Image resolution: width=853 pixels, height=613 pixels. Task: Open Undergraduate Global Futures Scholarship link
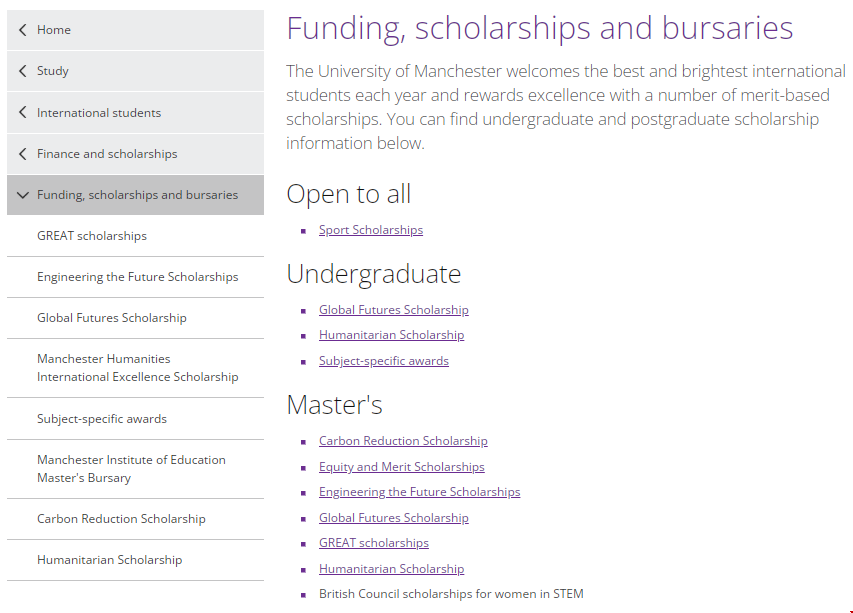tap(394, 310)
